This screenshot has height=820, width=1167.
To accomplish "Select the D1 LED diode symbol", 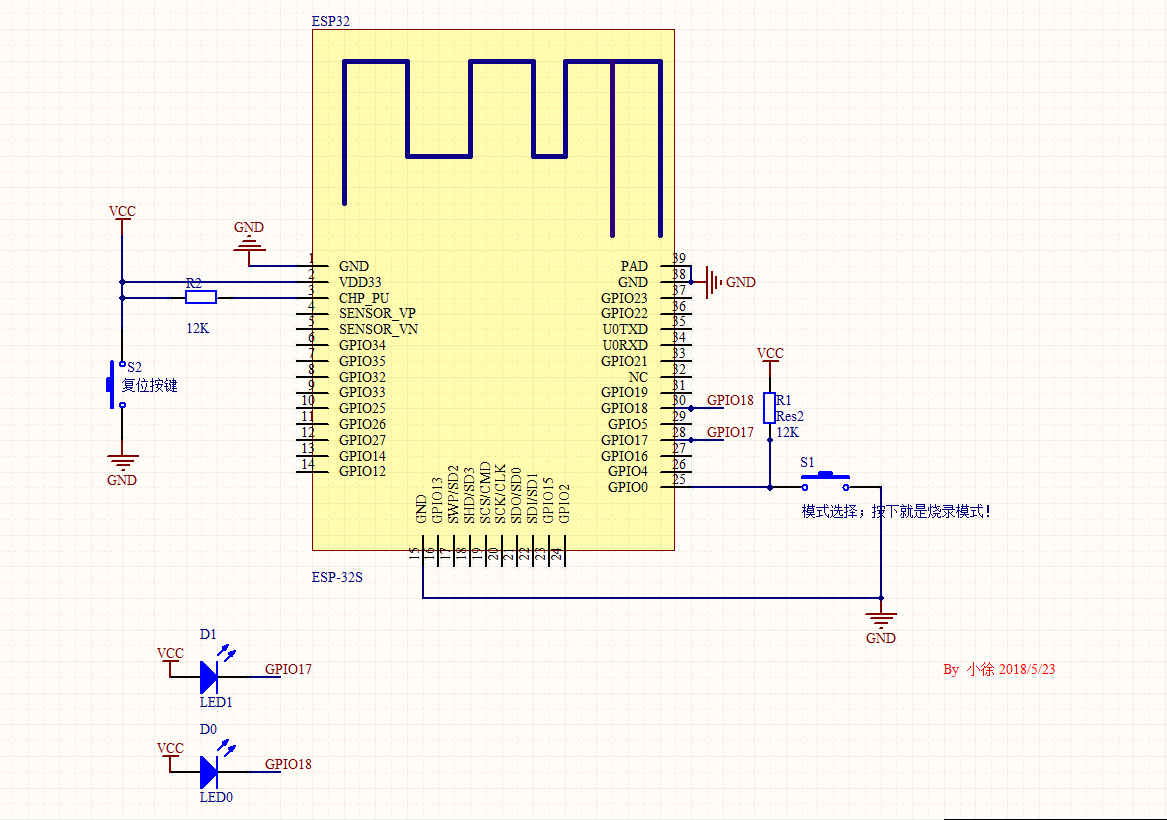I will click(210, 677).
